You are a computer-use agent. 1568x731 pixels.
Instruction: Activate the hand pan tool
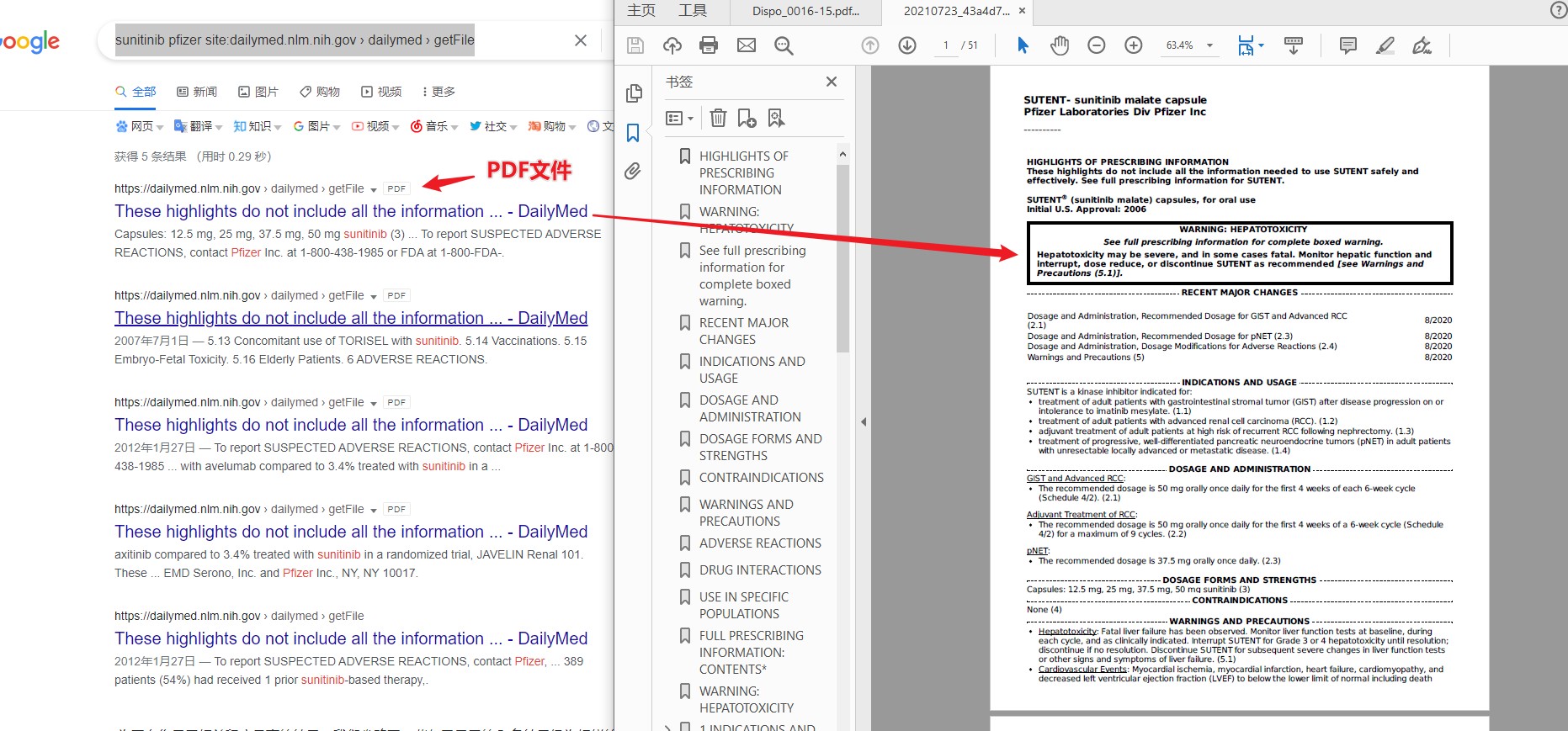point(1060,45)
